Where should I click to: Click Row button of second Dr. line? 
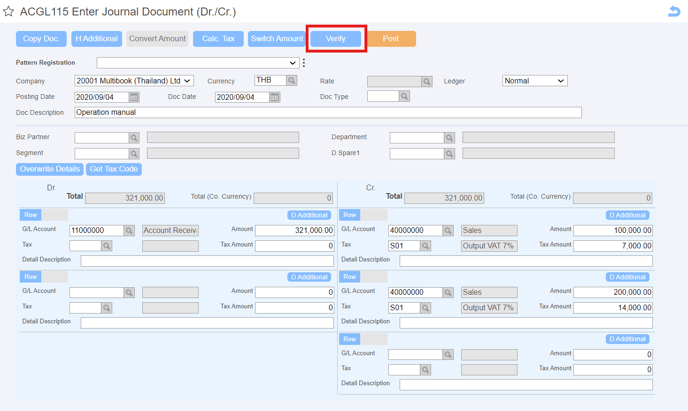coord(31,277)
